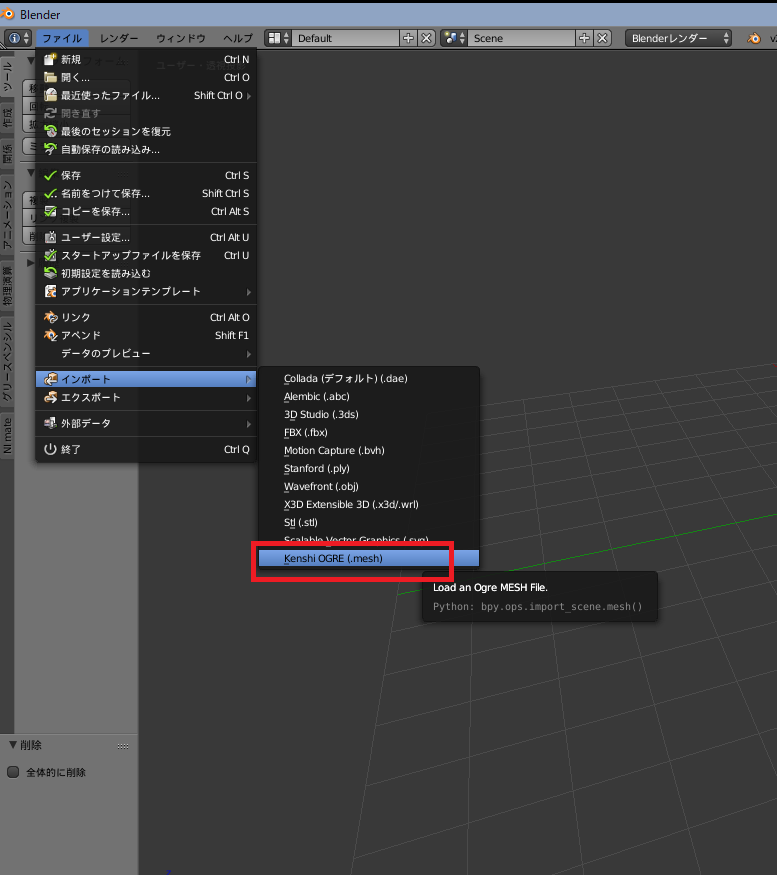Screen dimensions: 777x875
Task: Switch to the 作成 tab
Action: pyautogui.click(x=7, y=118)
